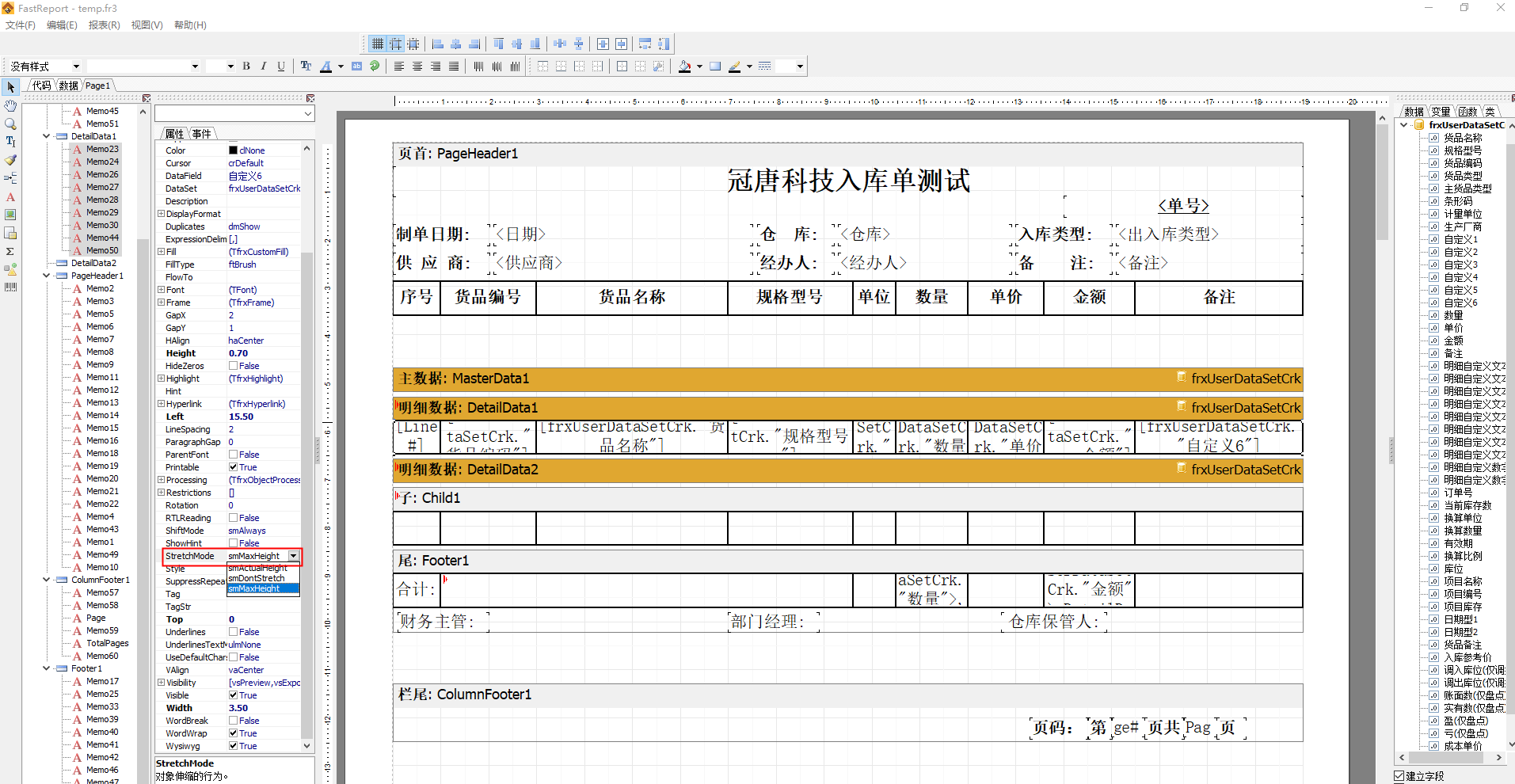Open the font size dropdown

230,67
